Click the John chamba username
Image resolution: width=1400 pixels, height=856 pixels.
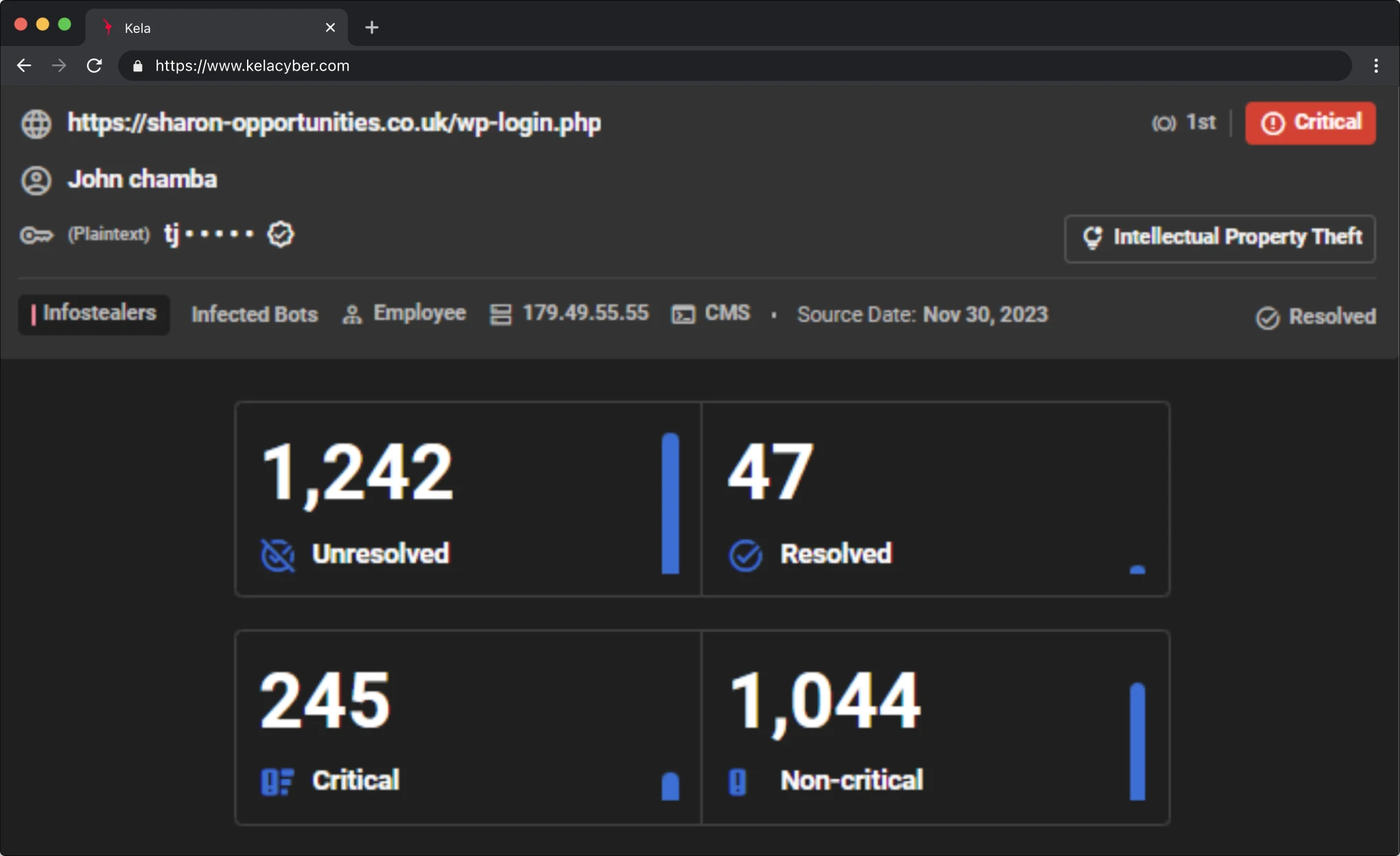(x=142, y=180)
